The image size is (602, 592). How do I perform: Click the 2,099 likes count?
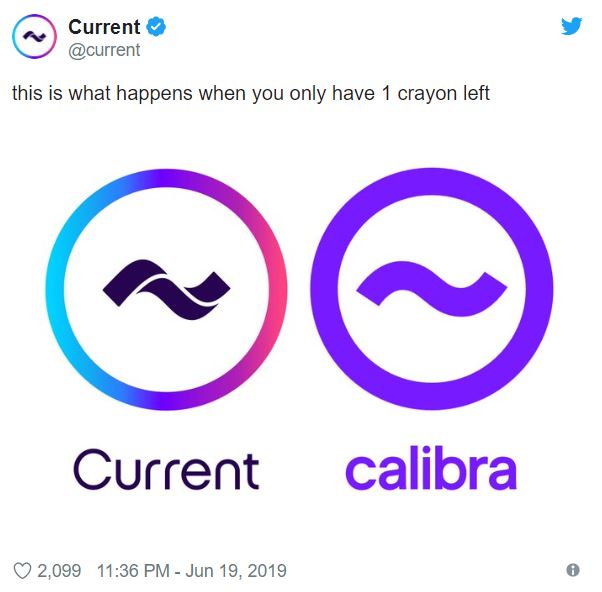point(59,571)
